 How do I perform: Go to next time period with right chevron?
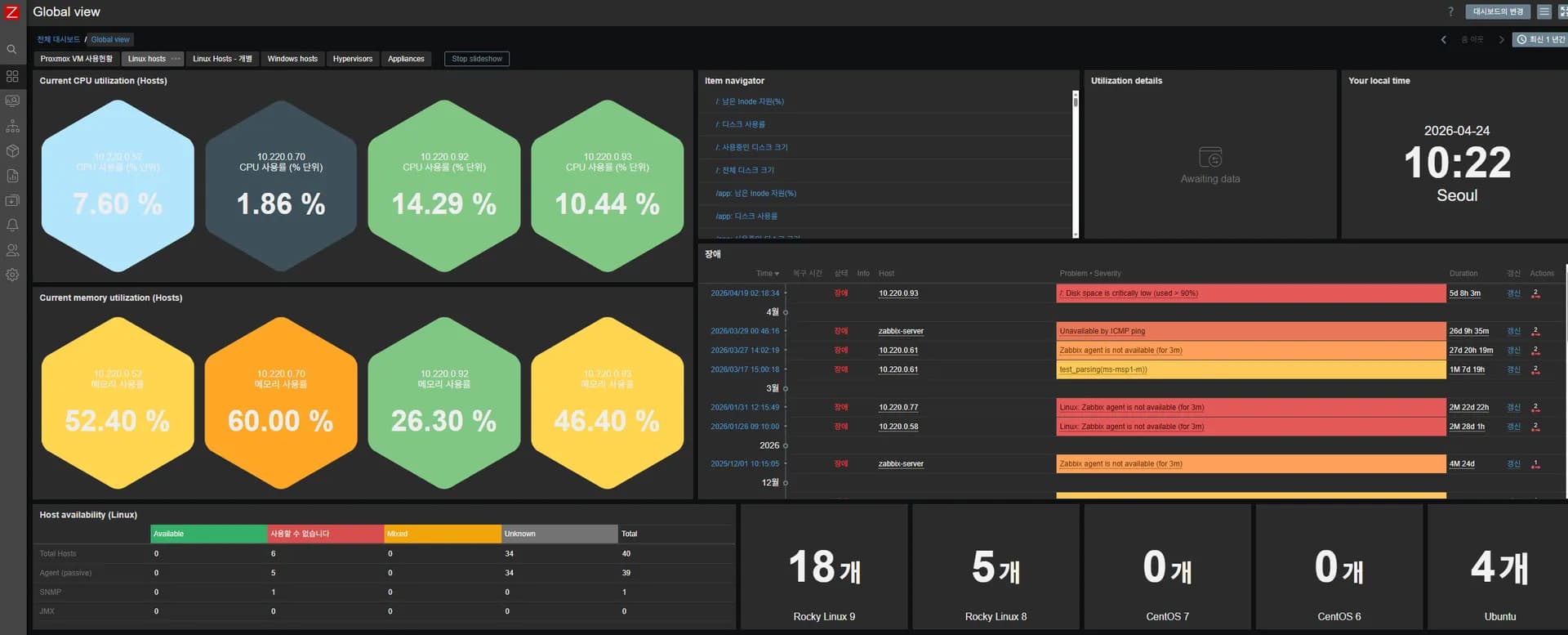1501,39
